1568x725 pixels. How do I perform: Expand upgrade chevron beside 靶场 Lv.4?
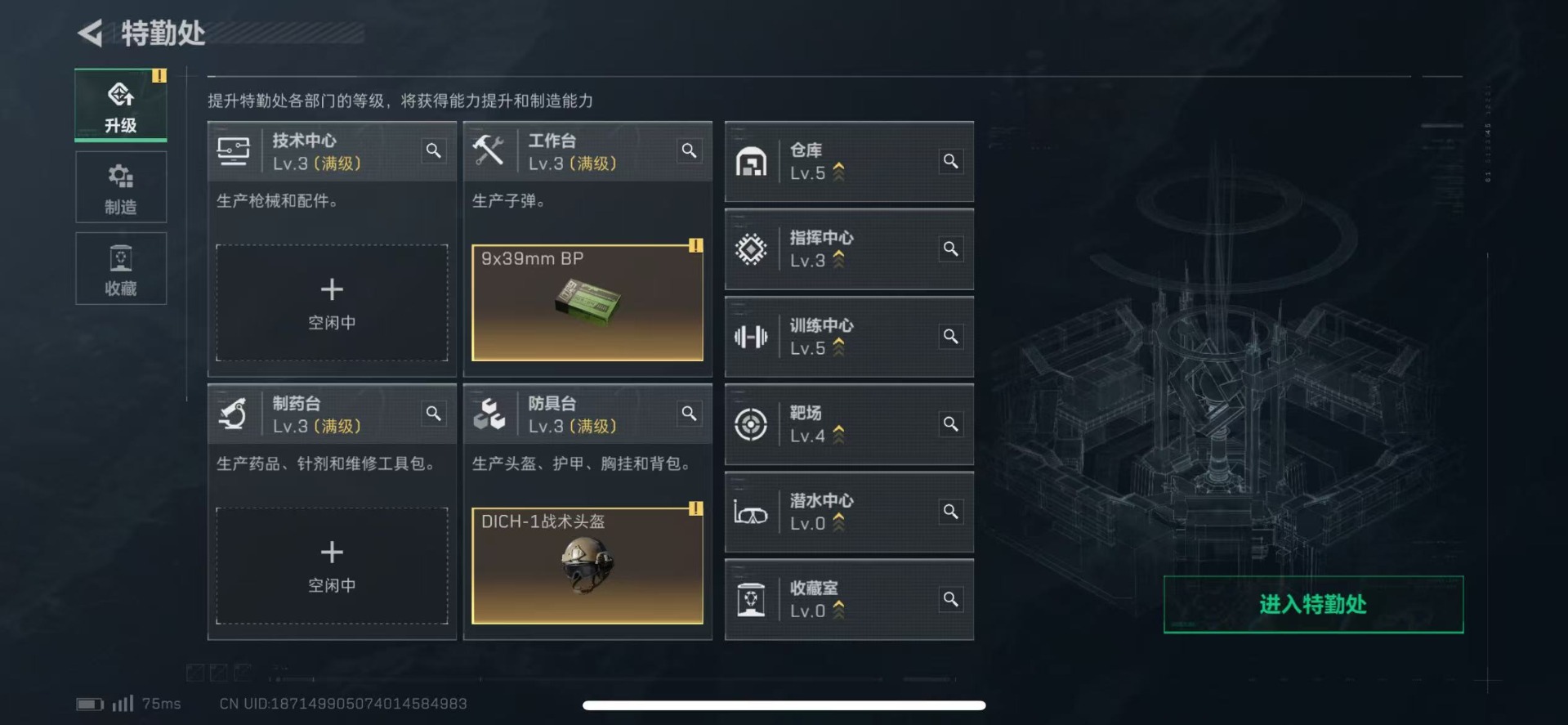[x=838, y=435]
